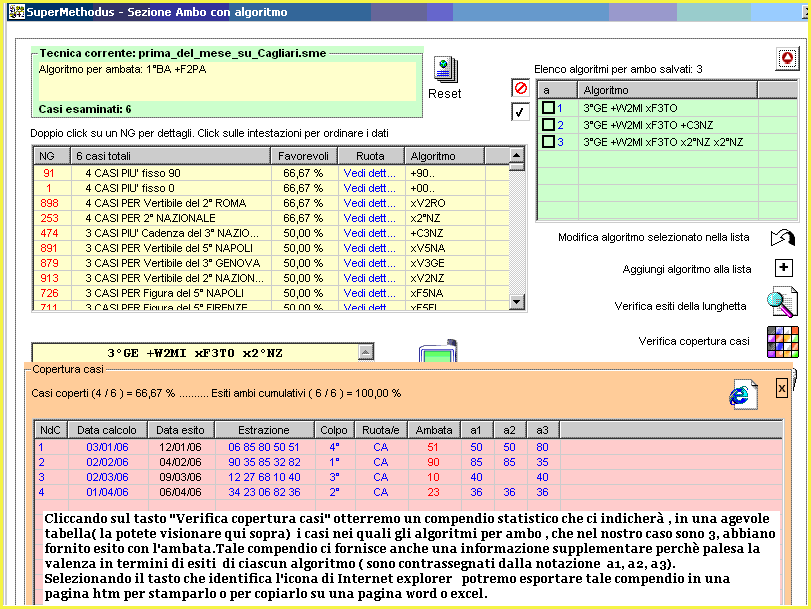Open 'Vedi dett...' for NG 913 row

pyautogui.click(x=369, y=278)
